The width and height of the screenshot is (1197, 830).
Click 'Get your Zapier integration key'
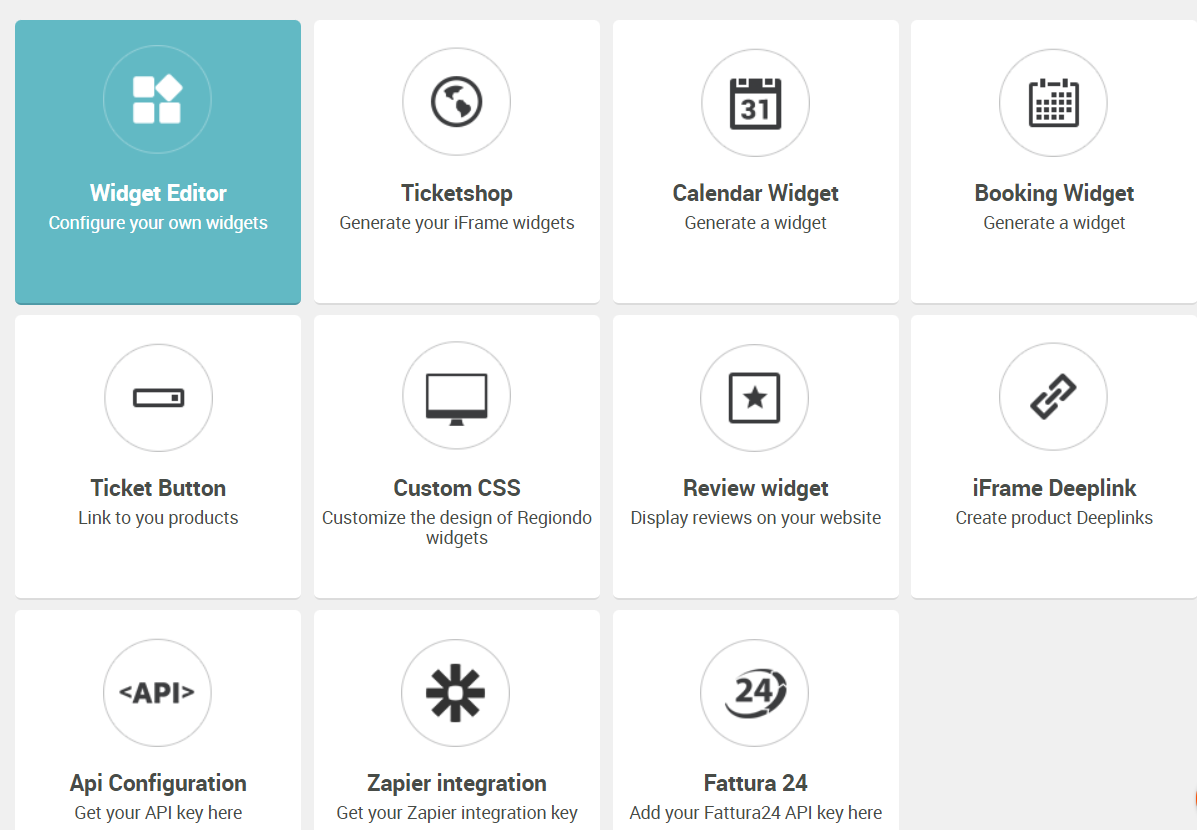click(x=457, y=812)
